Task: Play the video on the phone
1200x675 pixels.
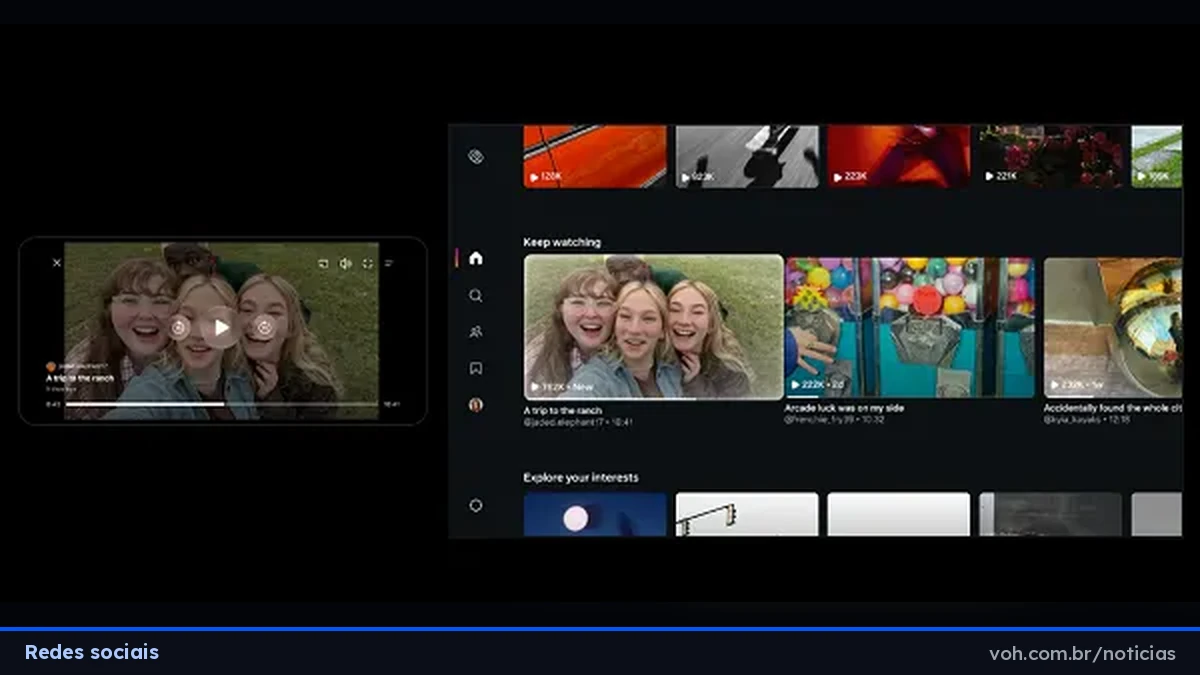Action: coord(221,327)
